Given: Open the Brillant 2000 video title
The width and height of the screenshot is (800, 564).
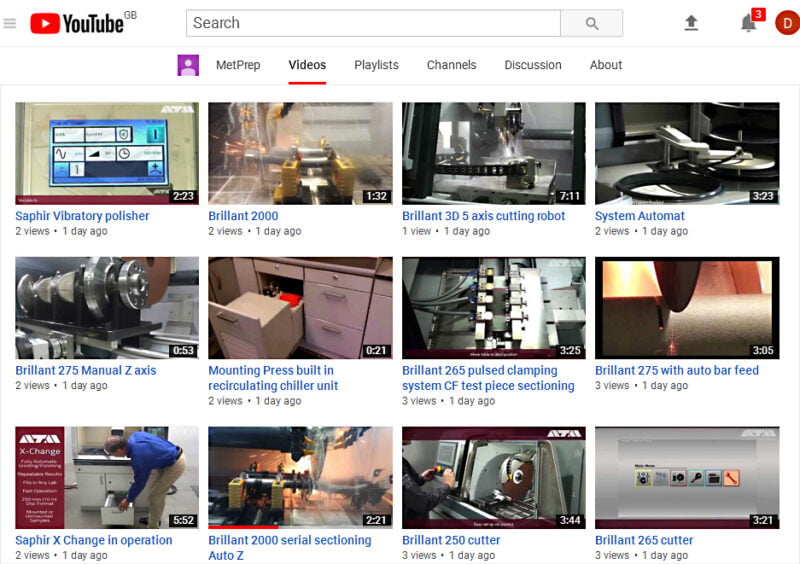Looking at the screenshot, I should pos(243,216).
